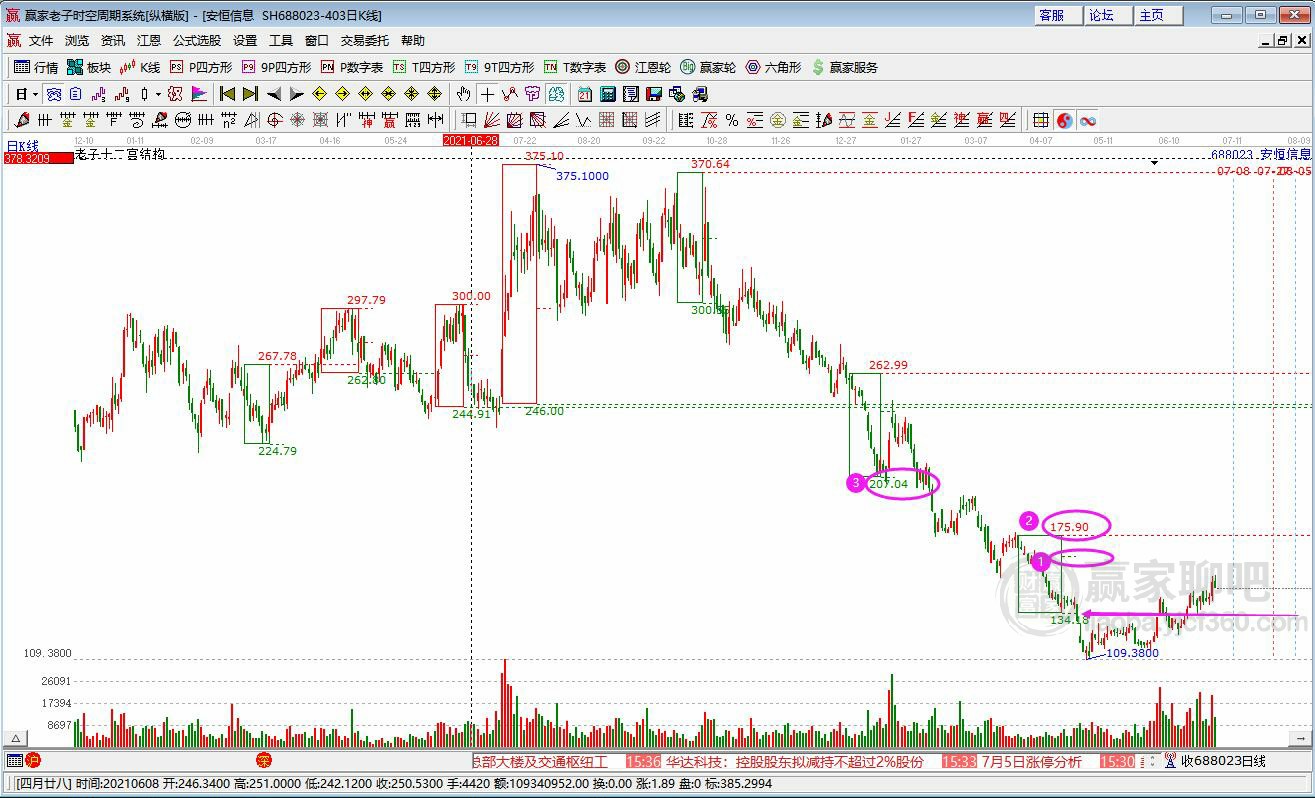Launch the 赢家轮 wheel tool
The width and height of the screenshot is (1315, 798).
pos(708,67)
